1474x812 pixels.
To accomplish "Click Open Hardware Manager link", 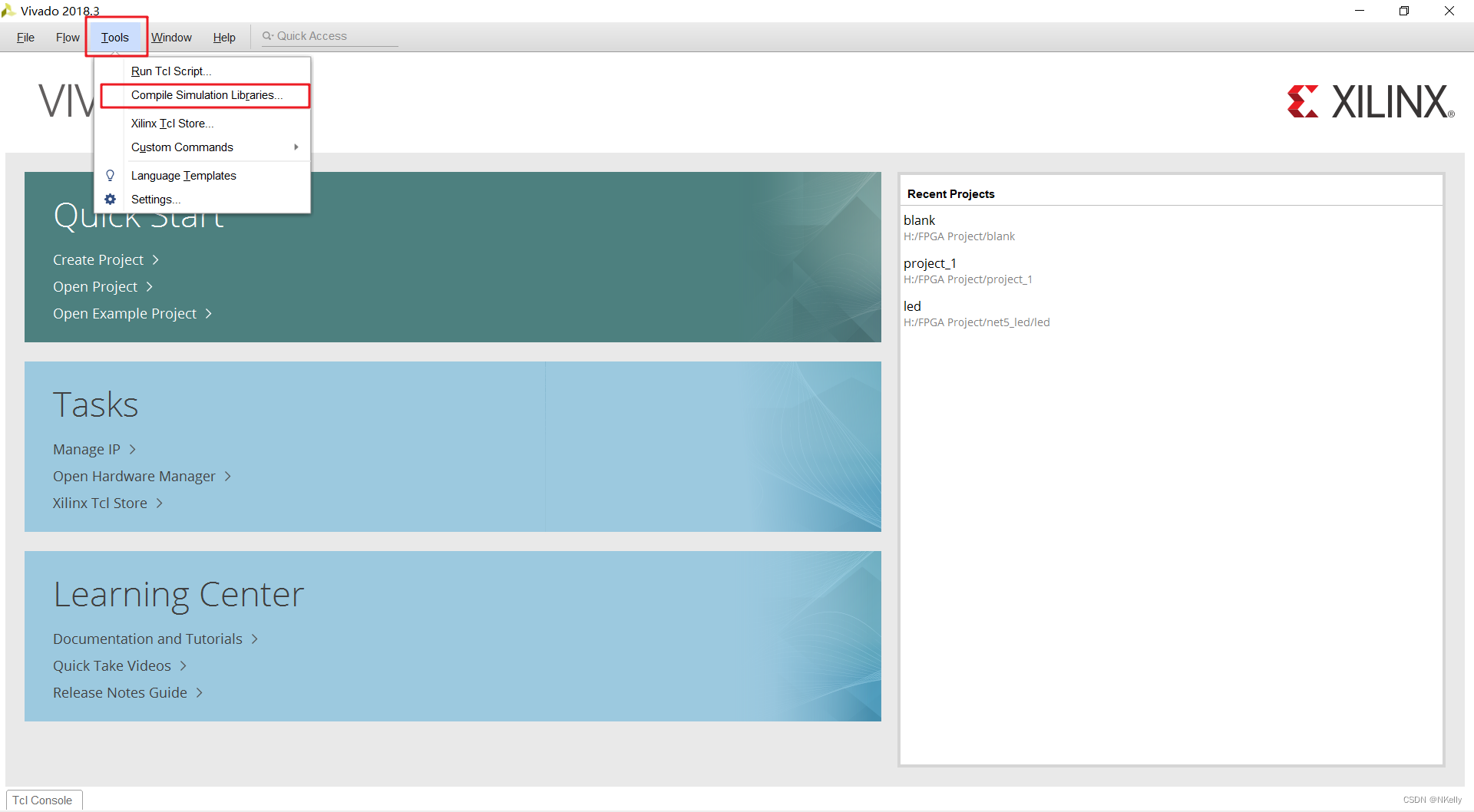I will click(x=134, y=477).
